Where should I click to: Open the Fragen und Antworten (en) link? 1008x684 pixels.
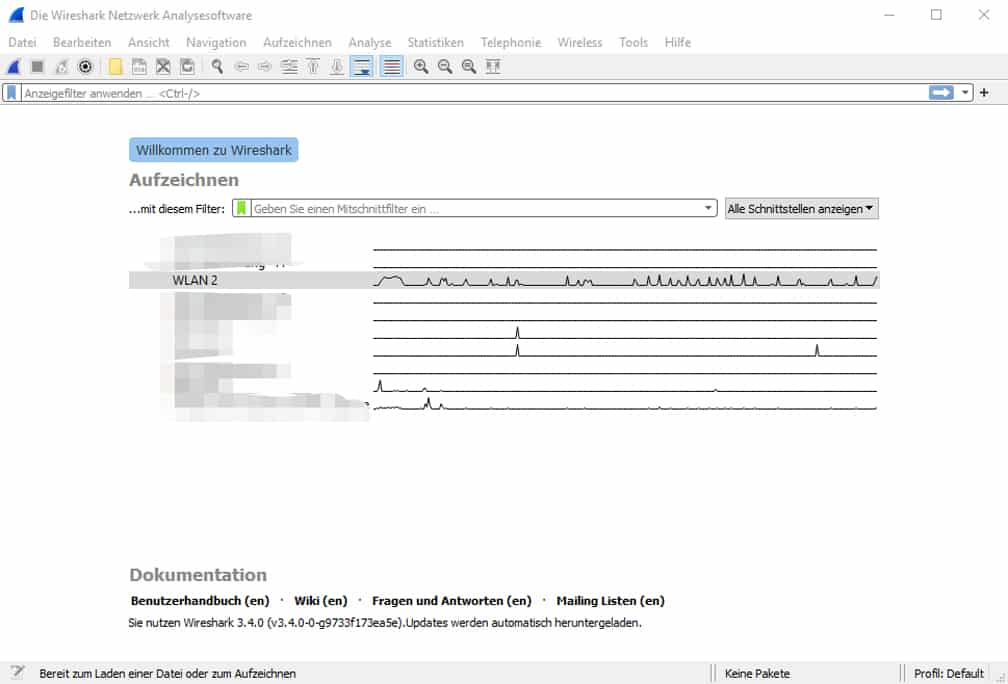click(451, 600)
